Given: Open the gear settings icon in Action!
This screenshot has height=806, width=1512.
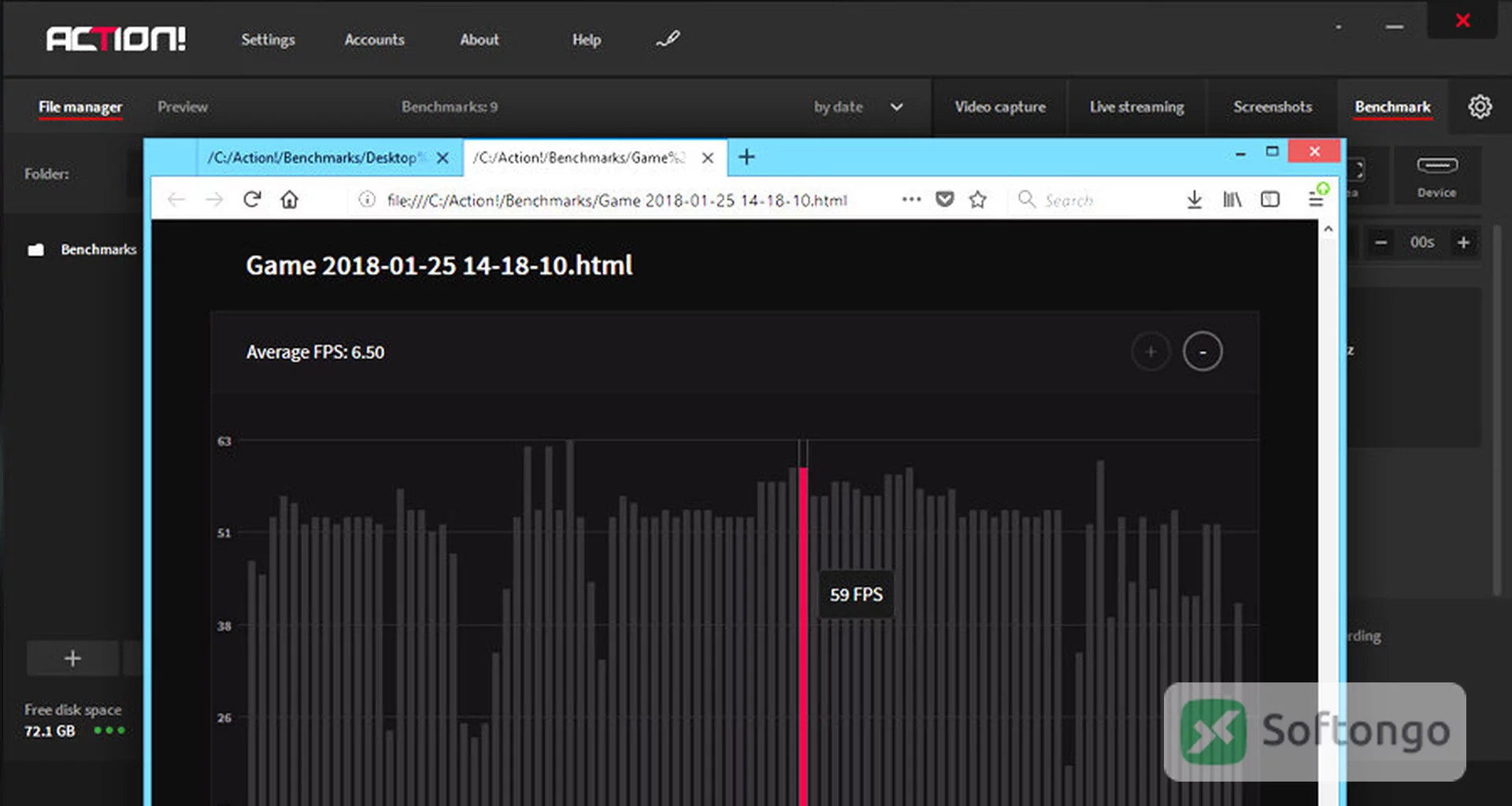Looking at the screenshot, I should [x=1480, y=106].
